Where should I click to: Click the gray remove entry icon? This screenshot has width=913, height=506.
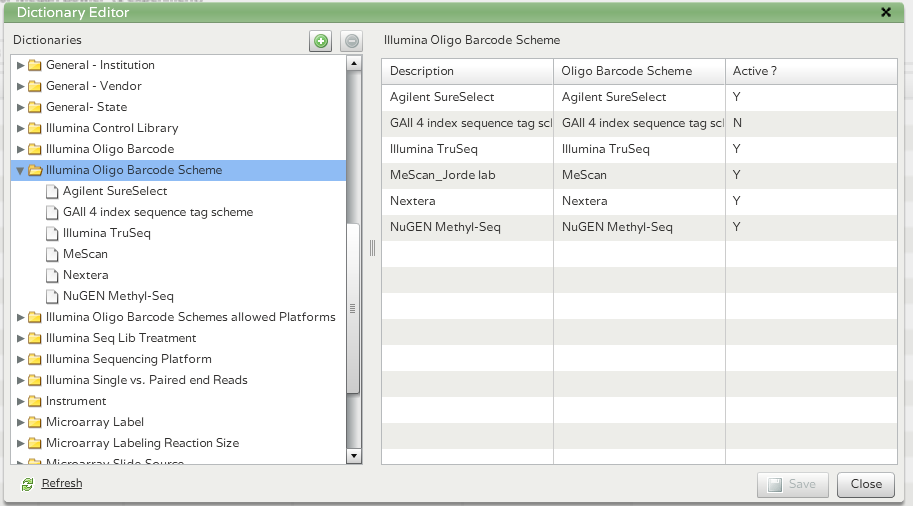coord(351,41)
